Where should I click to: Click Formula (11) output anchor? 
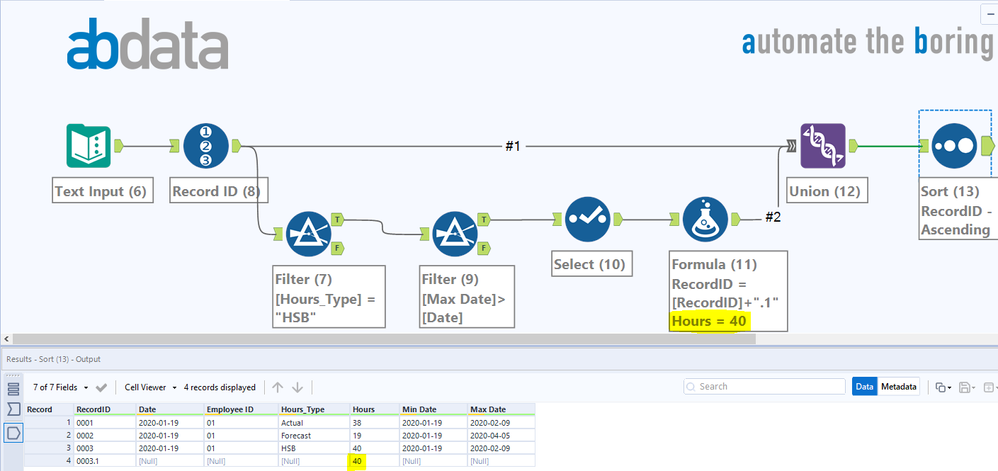click(735, 220)
